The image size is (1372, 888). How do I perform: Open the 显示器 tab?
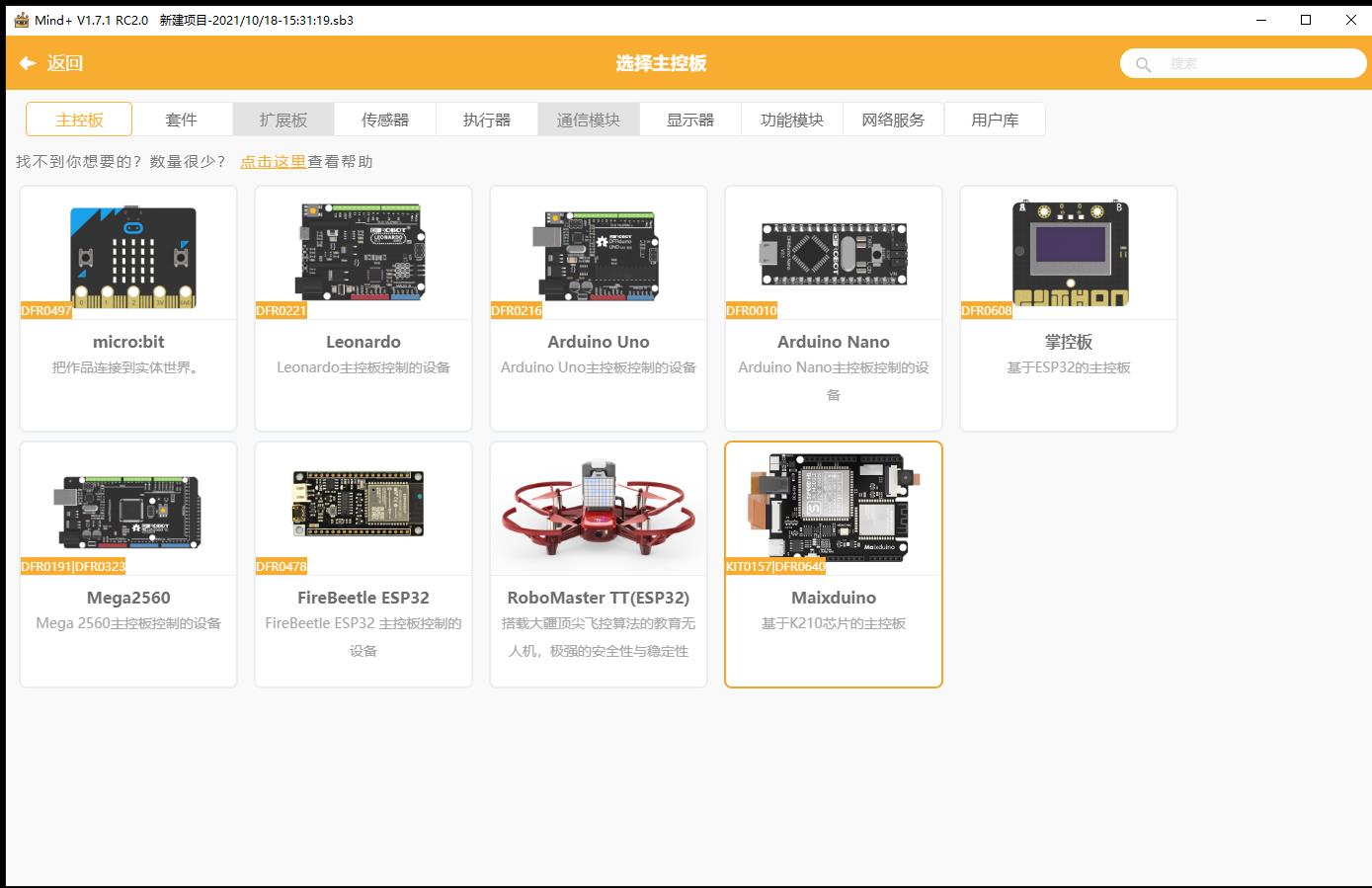point(690,120)
